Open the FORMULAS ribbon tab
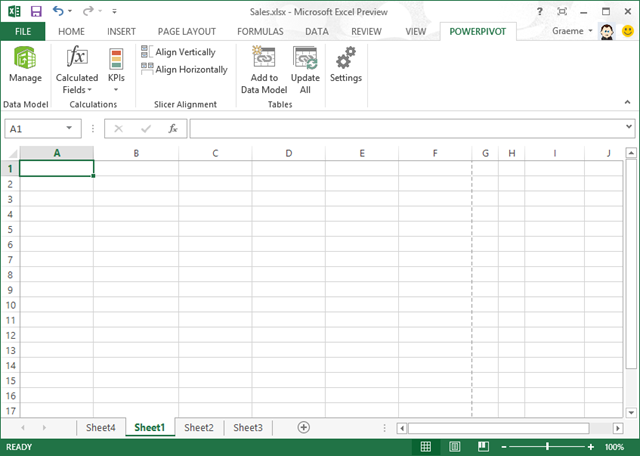640x456 pixels. [259, 31]
